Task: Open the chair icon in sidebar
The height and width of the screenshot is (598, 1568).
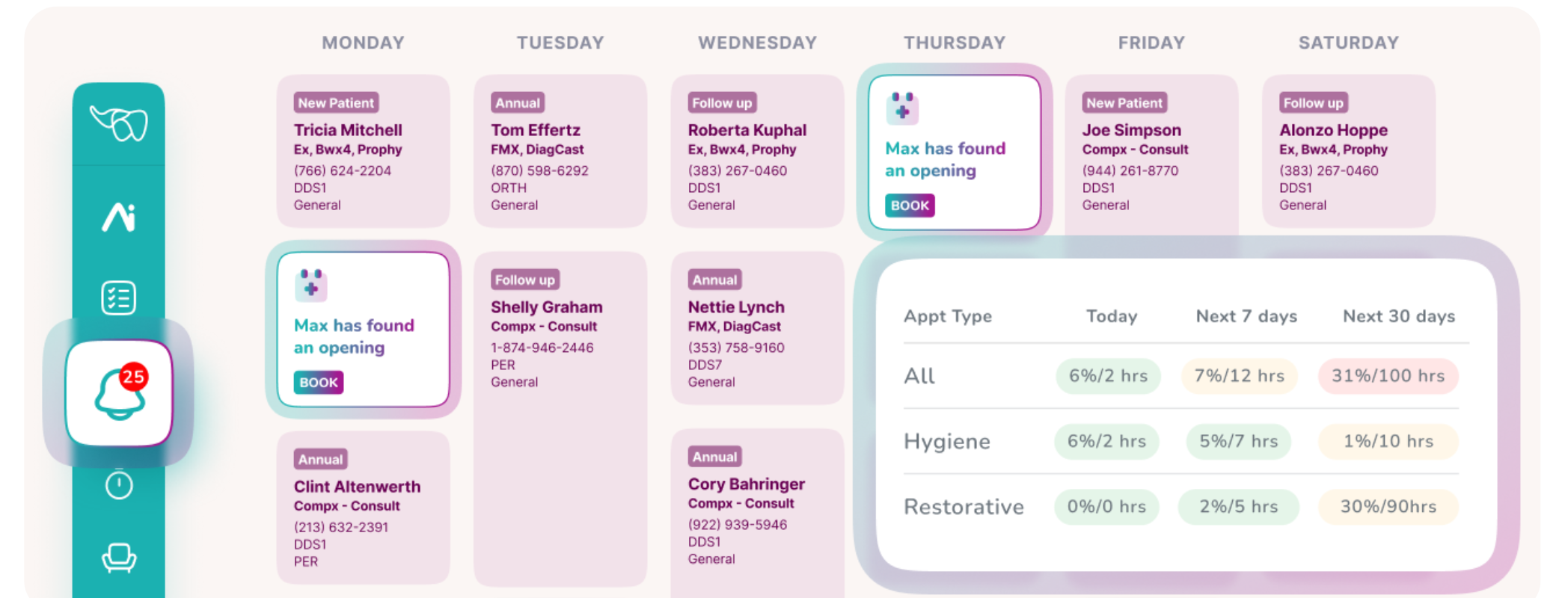Action: coord(119,558)
